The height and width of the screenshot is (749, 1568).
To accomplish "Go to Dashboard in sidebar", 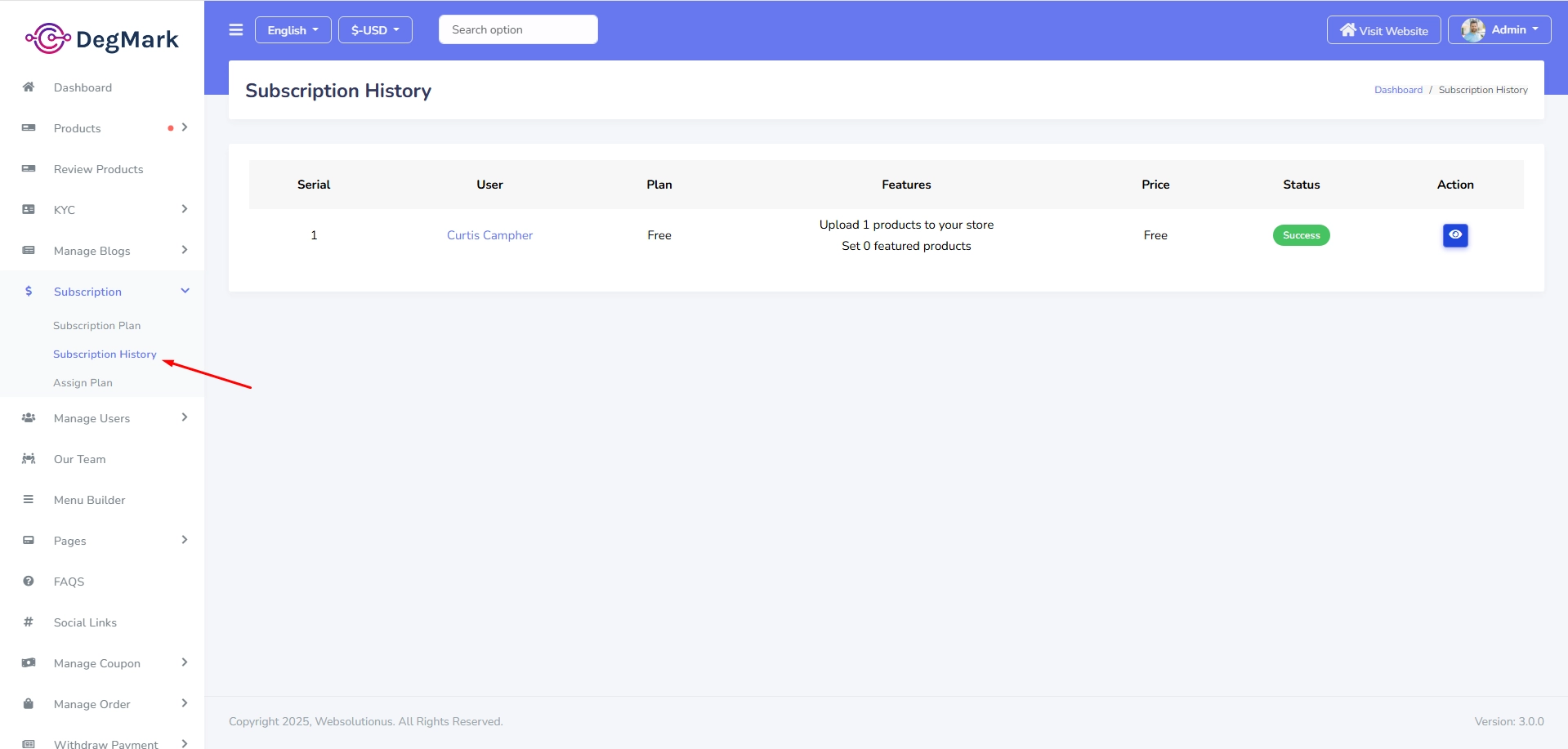I will point(83,87).
